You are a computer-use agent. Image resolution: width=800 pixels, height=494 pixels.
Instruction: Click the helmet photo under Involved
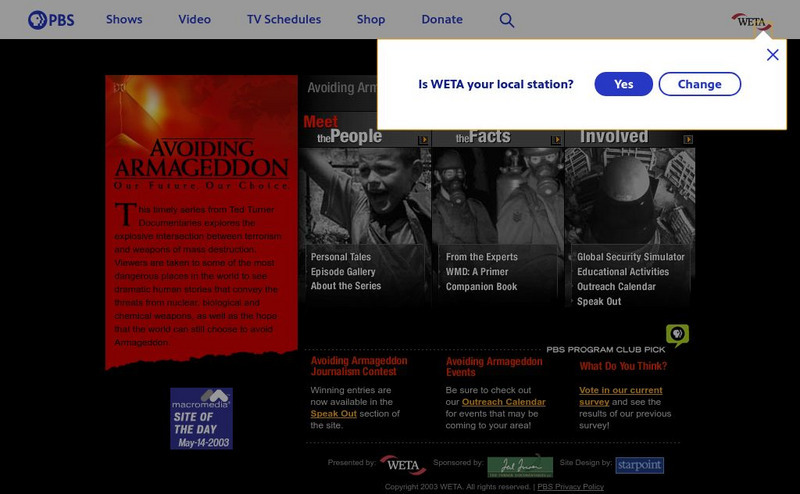point(630,195)
